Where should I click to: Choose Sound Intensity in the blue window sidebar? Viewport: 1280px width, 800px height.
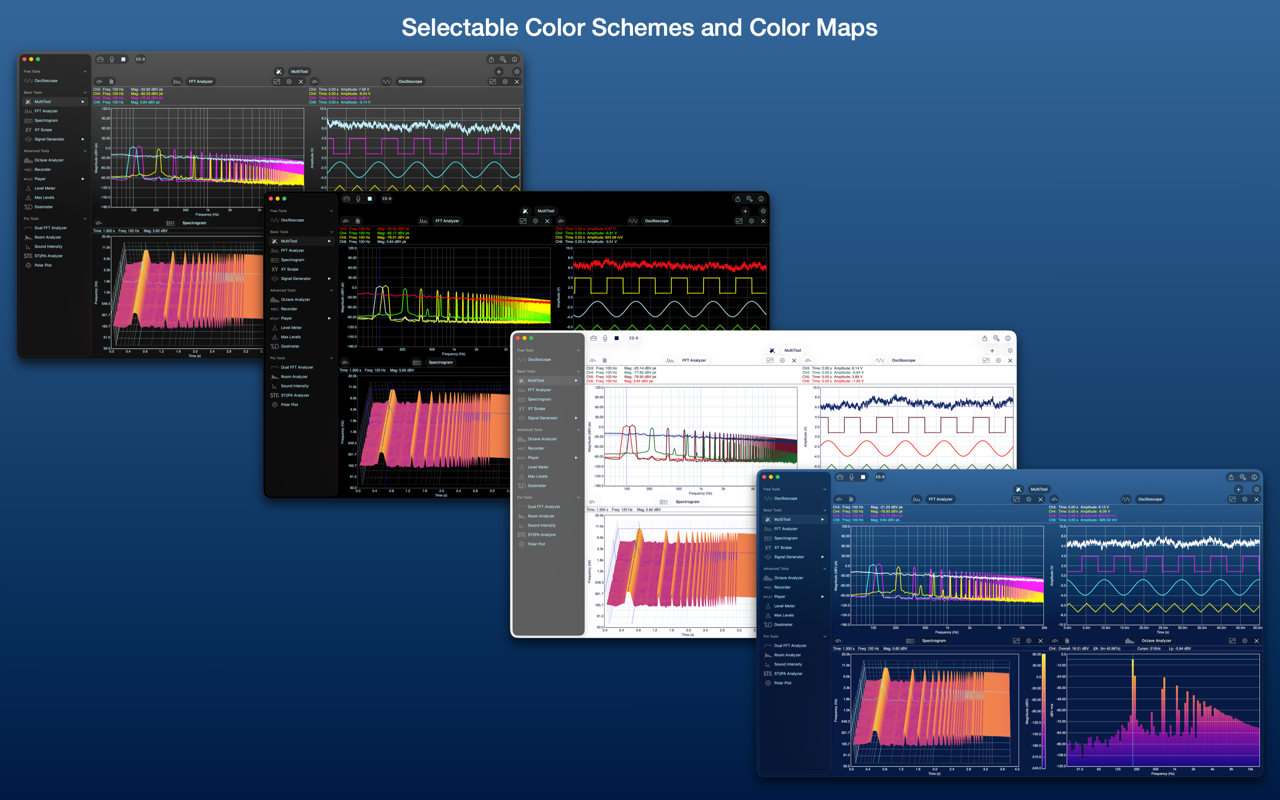pyautogui.click(x=785, y=664)
